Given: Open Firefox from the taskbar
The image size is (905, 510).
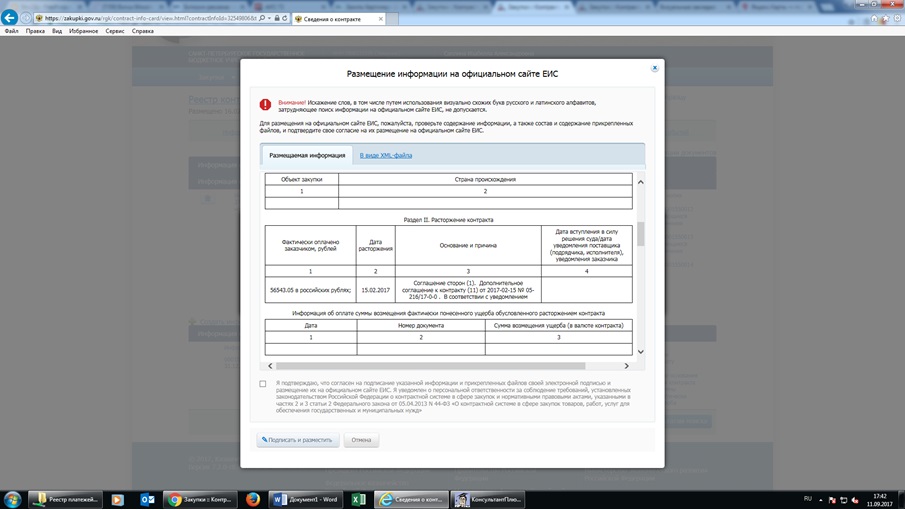Looking at the screenshot, I should pos(253,500).
